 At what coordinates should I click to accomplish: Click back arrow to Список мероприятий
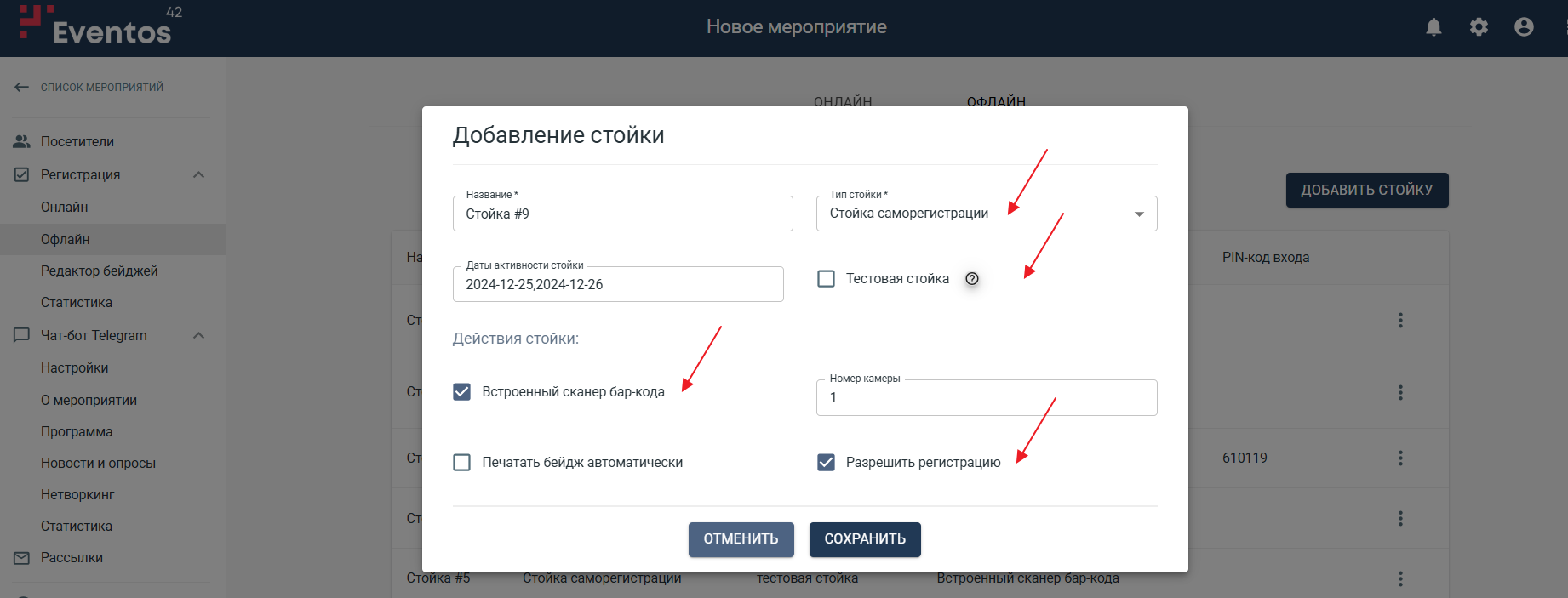click(x=22, y=87)
